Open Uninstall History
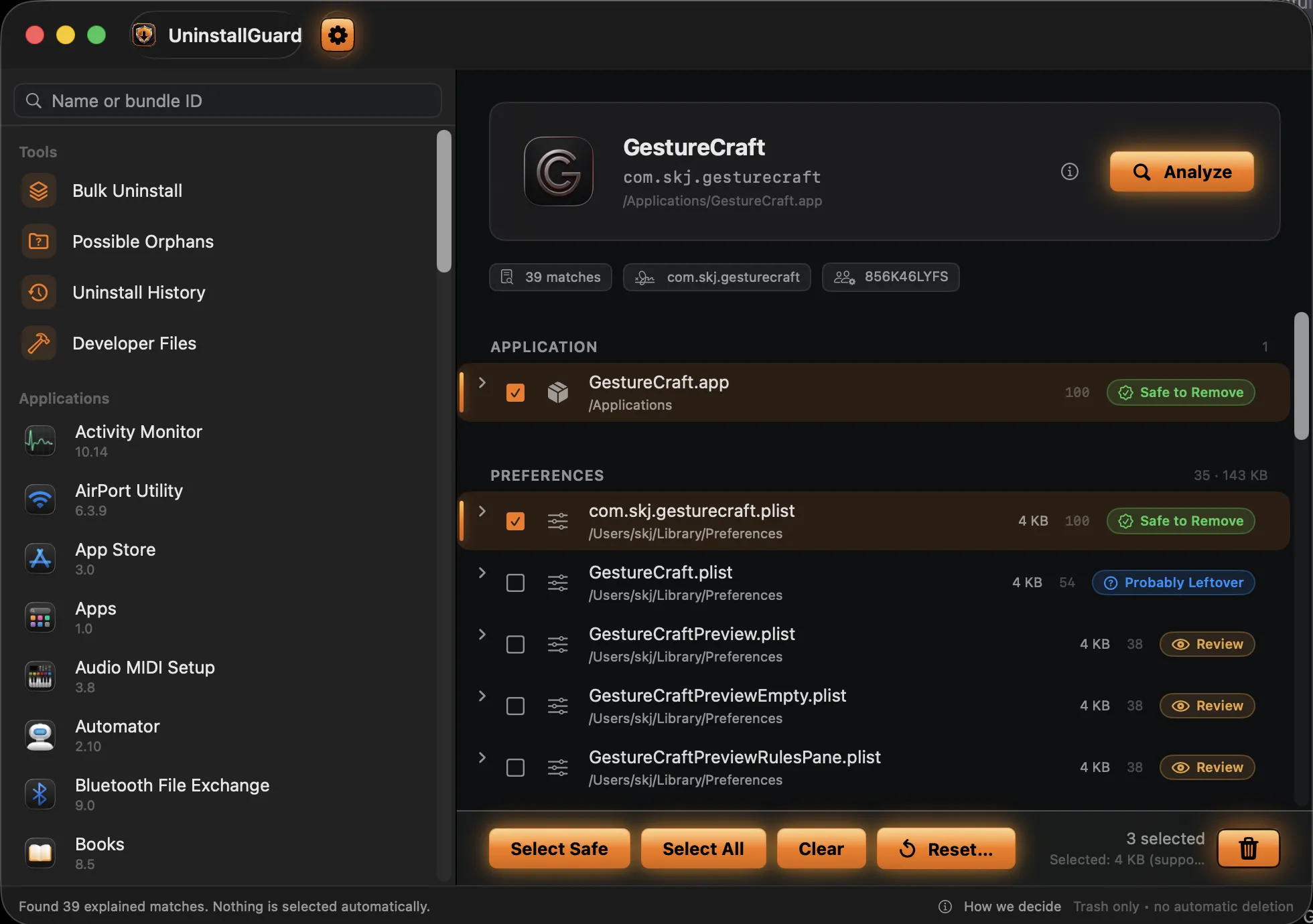Viewport: 1313px width, 924px height. 228,293
